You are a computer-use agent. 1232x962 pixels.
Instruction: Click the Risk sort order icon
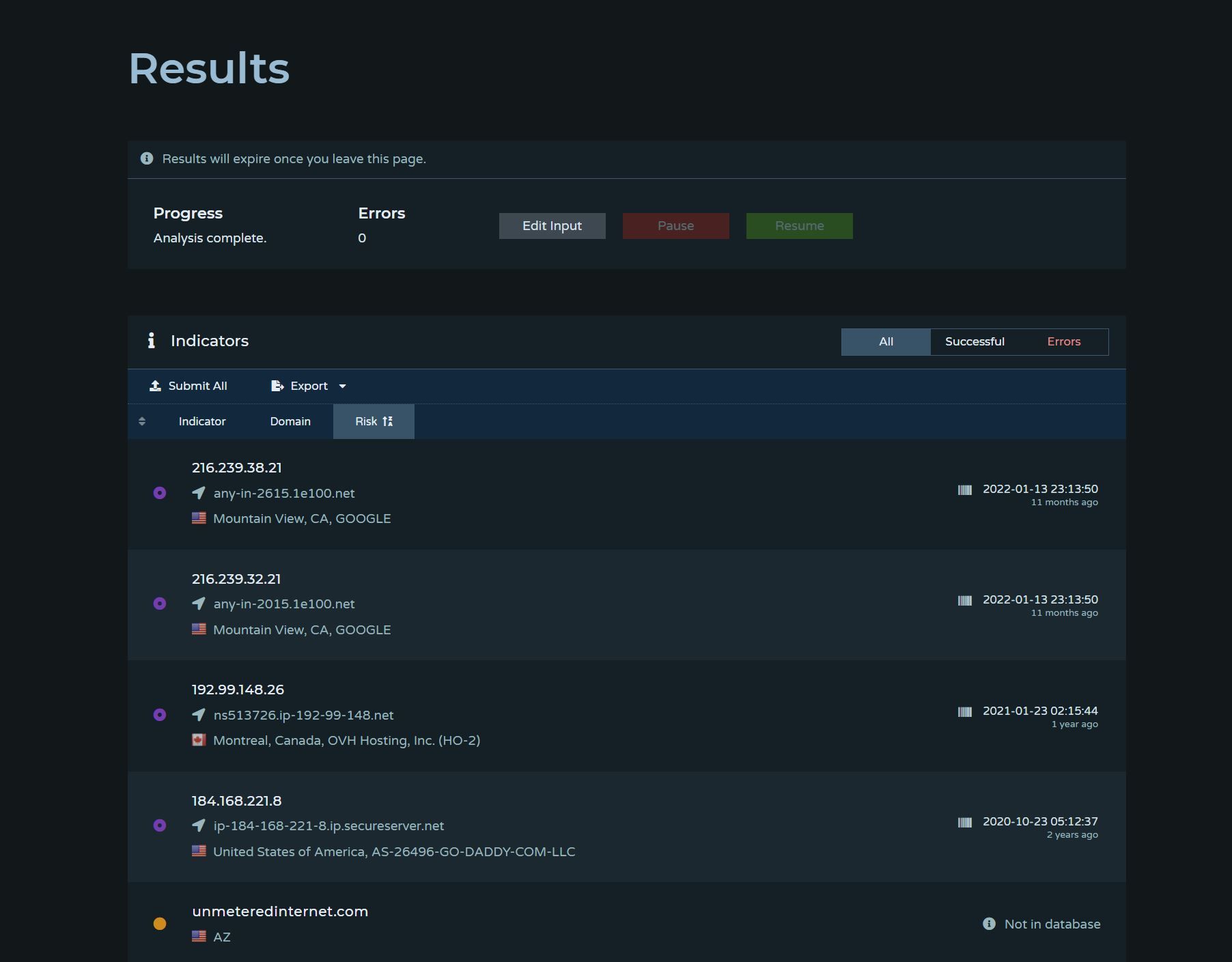(388, 421)
